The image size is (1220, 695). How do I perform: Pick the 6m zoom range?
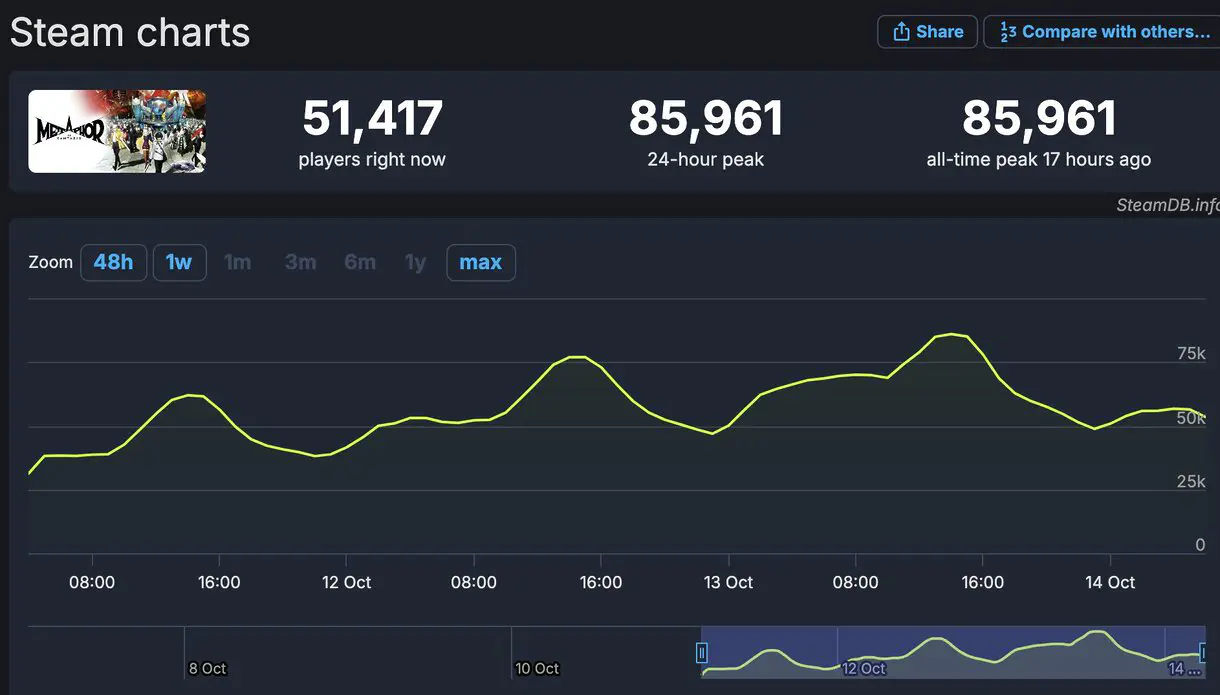click(x=360, y=263)
